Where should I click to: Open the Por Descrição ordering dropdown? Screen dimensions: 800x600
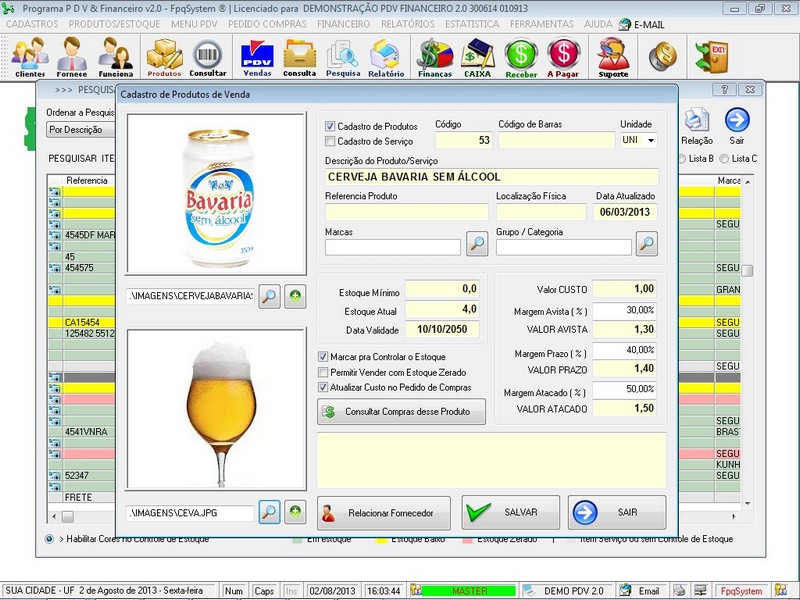pos(82,130)
